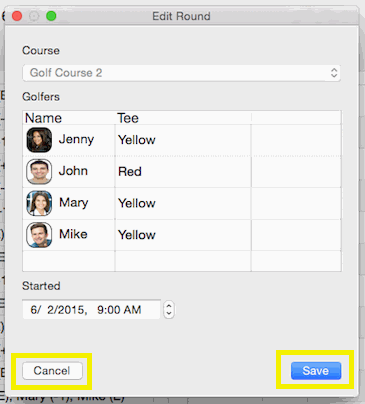Click John's avatar photo
This screenshot has width=365, height=404.
pyautogui.click(x=39, y=172)
